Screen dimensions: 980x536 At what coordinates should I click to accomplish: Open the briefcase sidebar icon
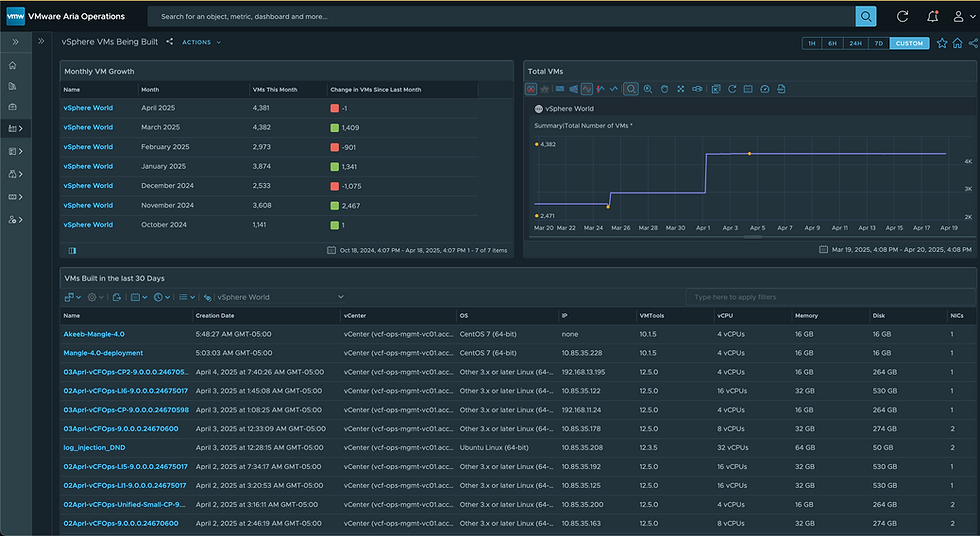click(12, 107)
